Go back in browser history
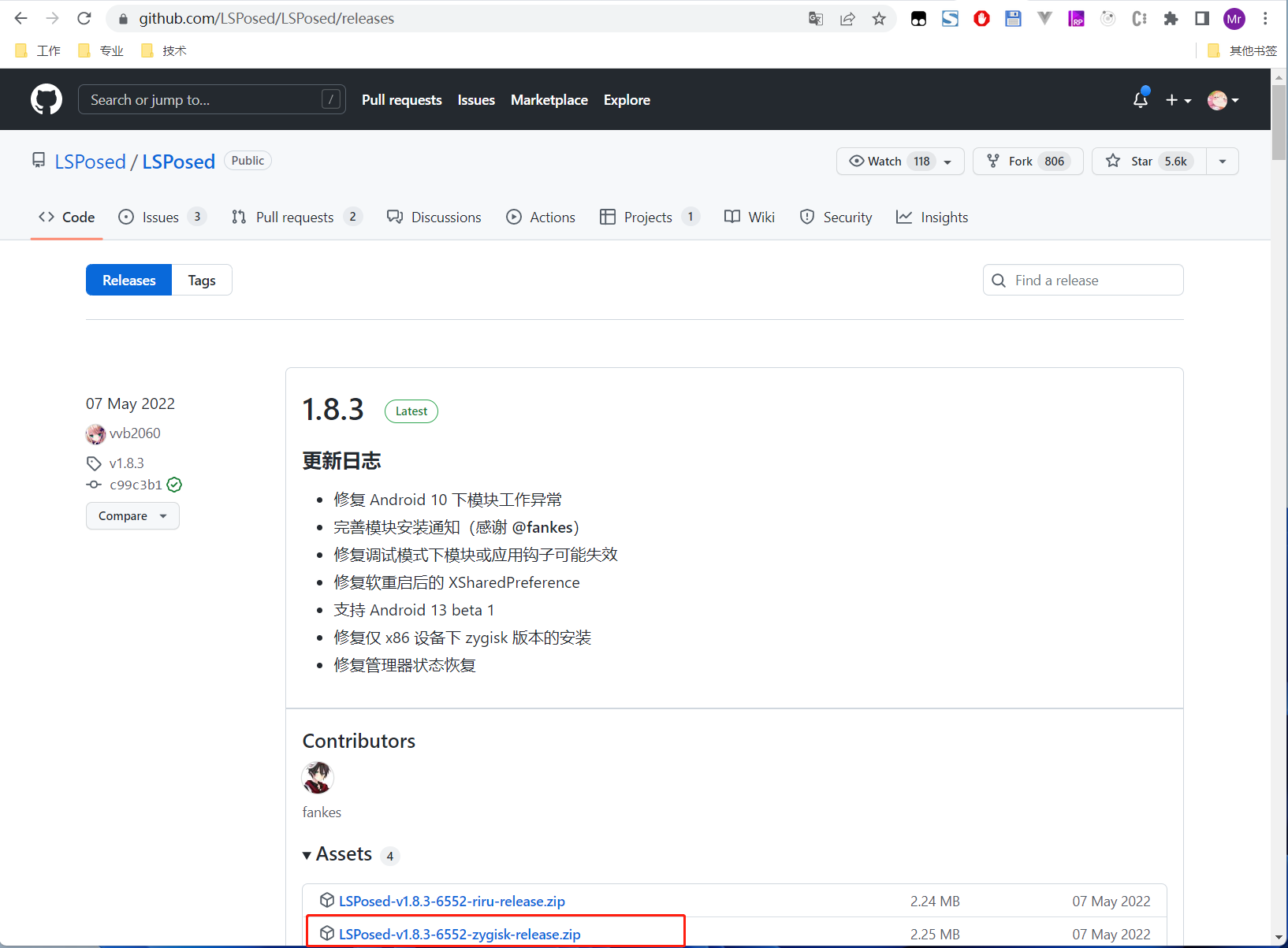1288x948 pixels. click(21, 18)
